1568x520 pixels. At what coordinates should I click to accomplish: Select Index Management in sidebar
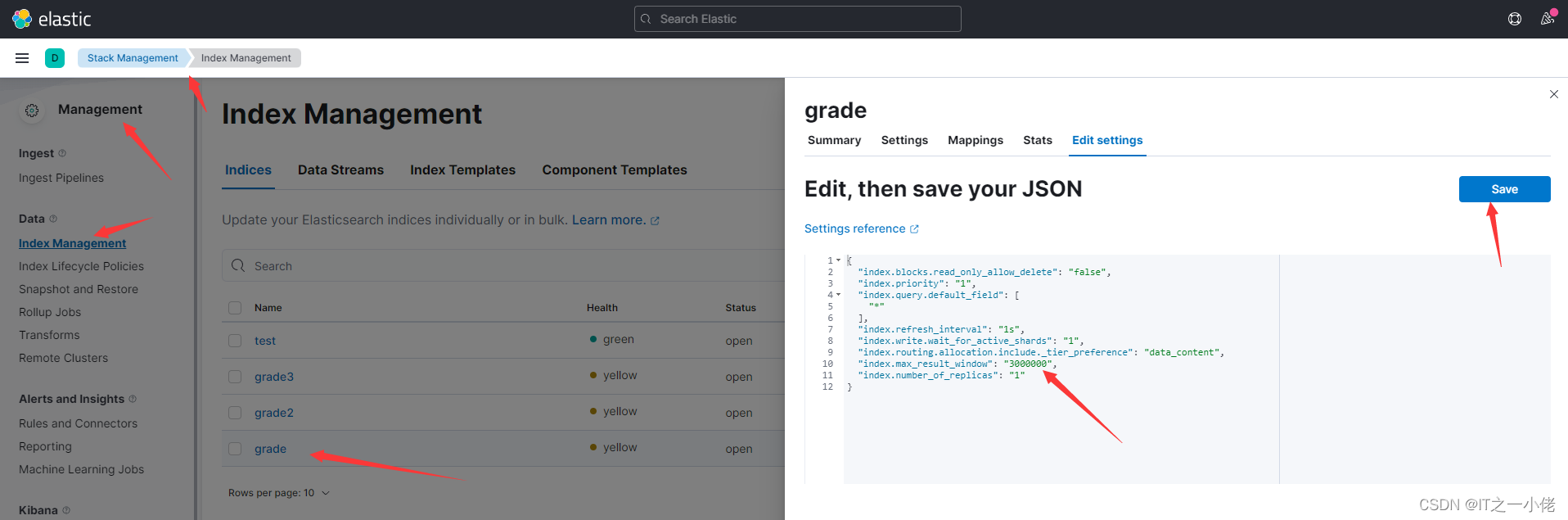72,243
